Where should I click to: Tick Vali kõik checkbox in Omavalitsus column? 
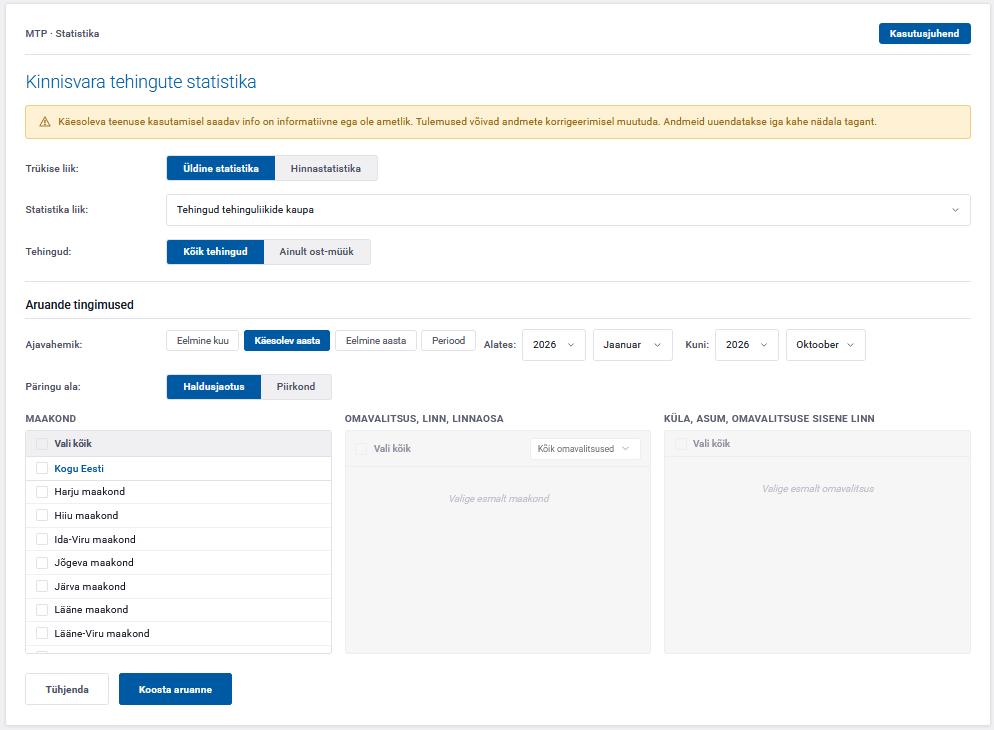[x=361, y=449]
